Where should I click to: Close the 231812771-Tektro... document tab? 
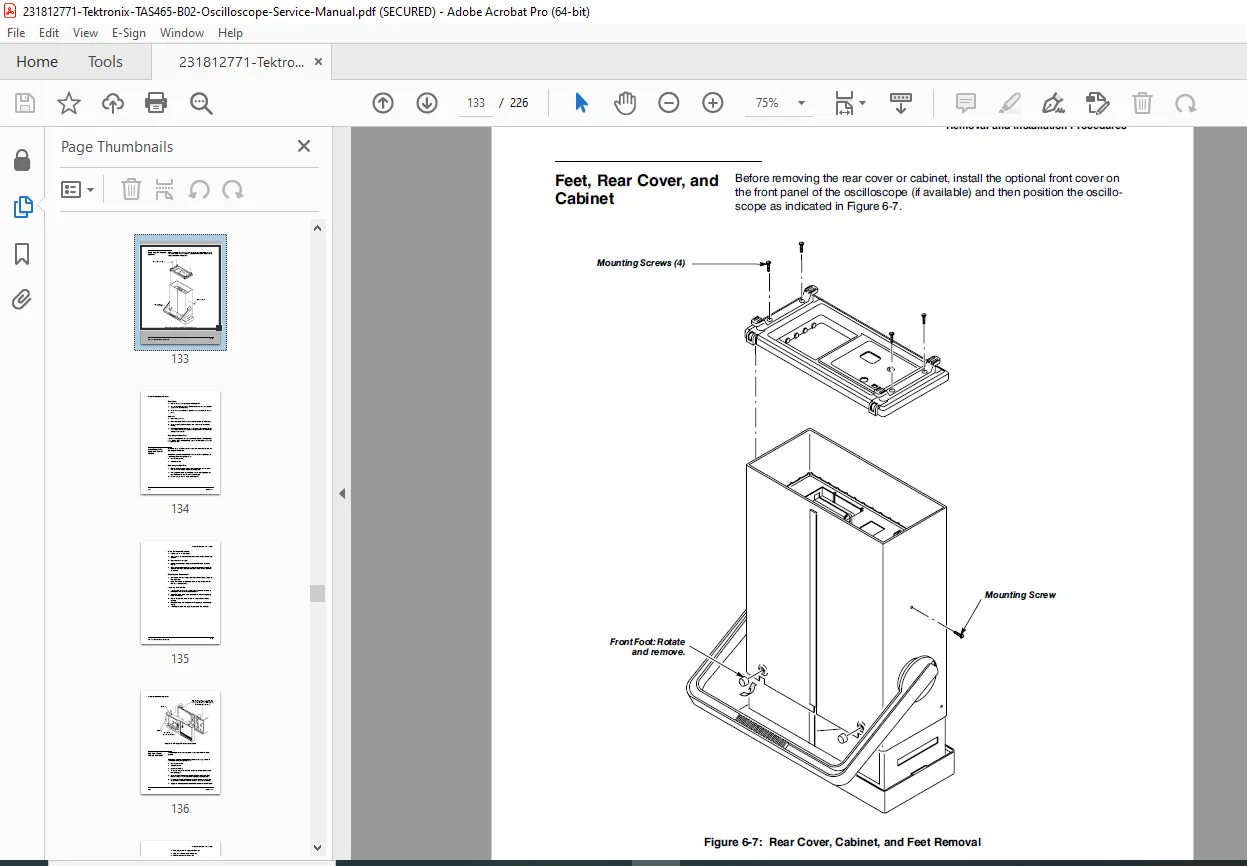319,62
